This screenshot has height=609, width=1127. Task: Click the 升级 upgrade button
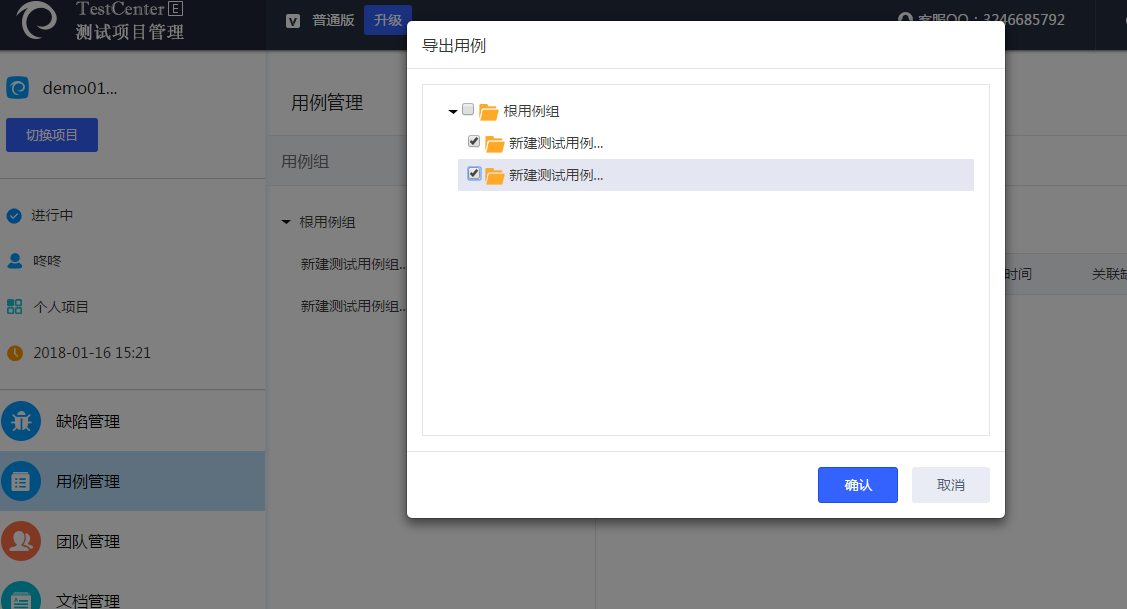point(387,20)
